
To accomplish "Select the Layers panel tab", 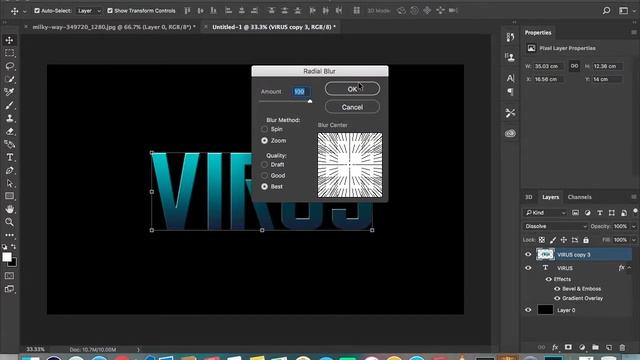I will 550,197.
